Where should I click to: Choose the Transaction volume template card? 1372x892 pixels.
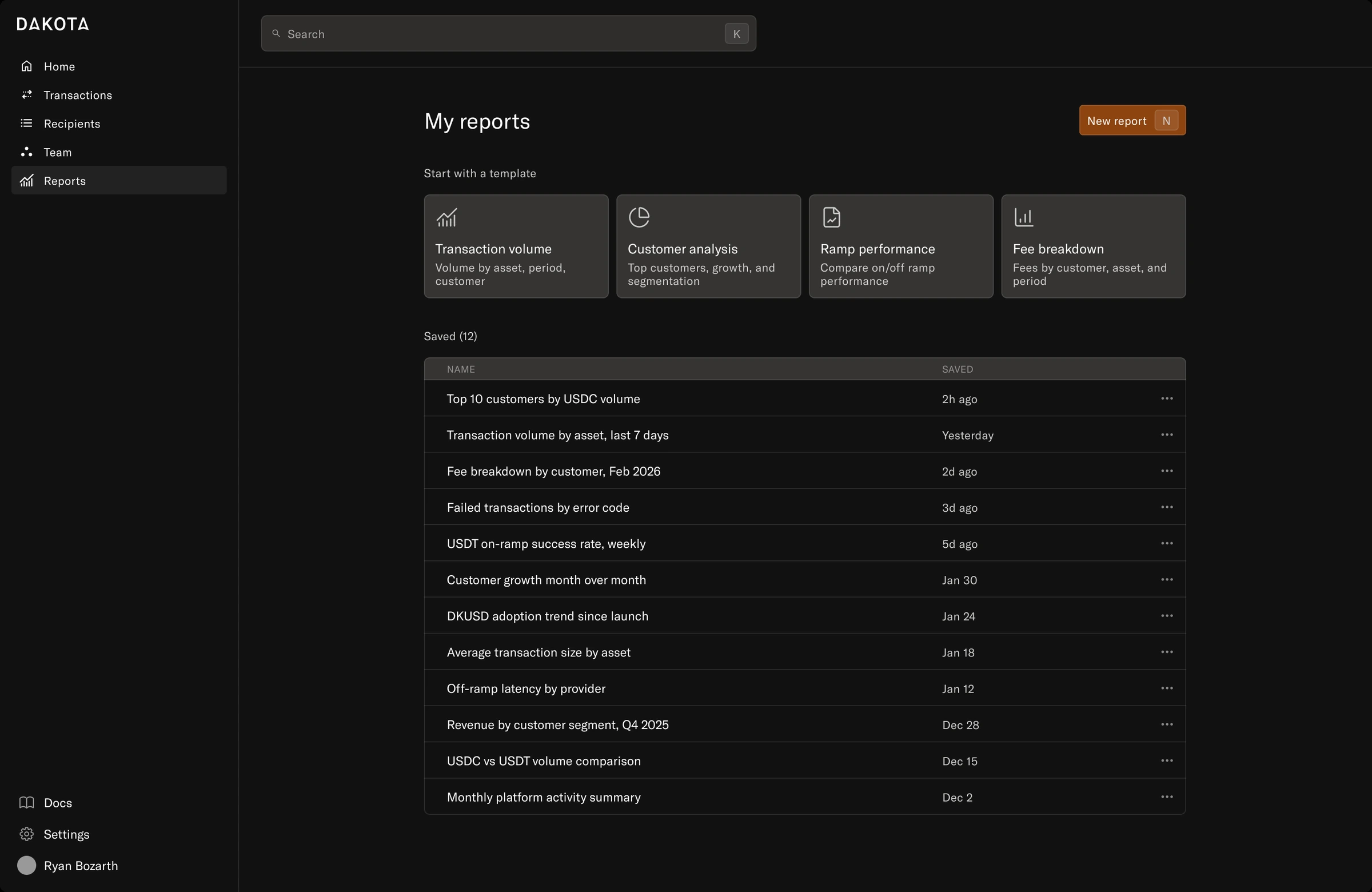coord(516,246)
